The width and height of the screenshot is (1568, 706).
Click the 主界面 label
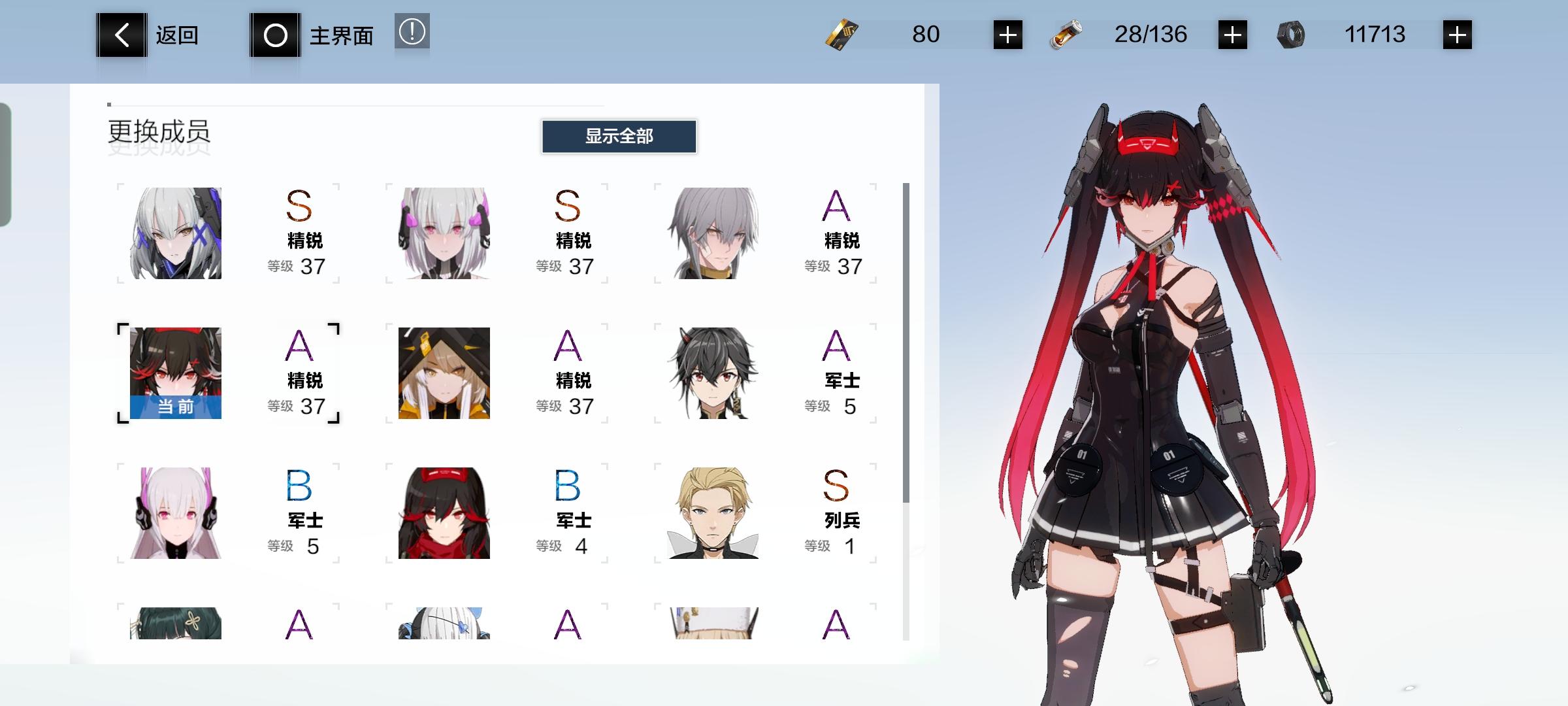pyautogui.click(x=341, y=35)
